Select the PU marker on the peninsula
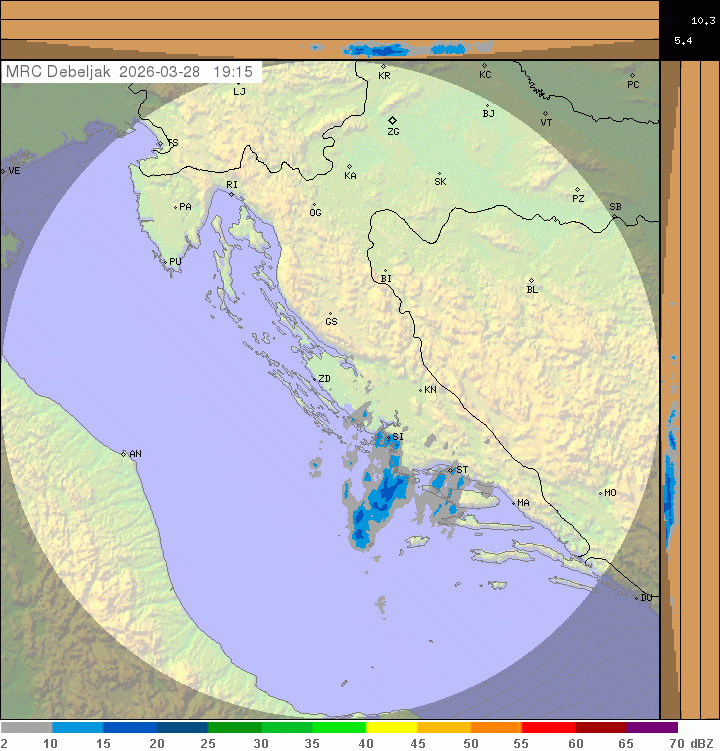Viewport: 720px width, 751px height. pyautogui.click(x=164, y=262)
